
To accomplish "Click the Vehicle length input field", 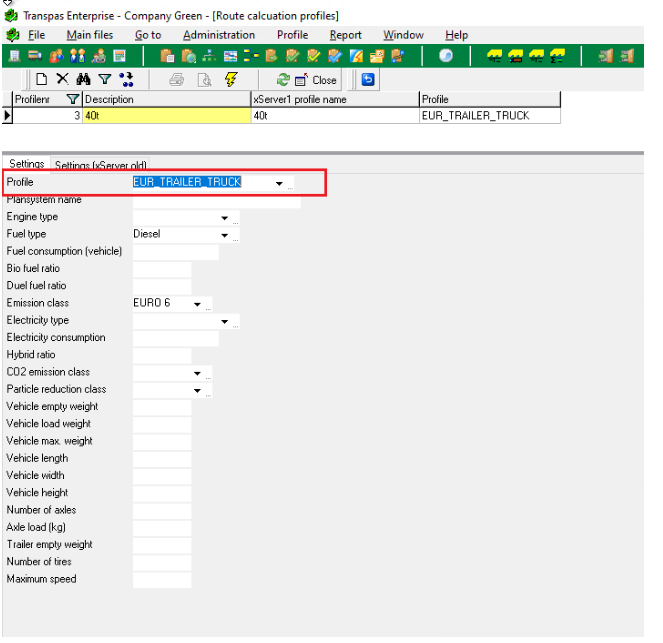I will 162,459.
